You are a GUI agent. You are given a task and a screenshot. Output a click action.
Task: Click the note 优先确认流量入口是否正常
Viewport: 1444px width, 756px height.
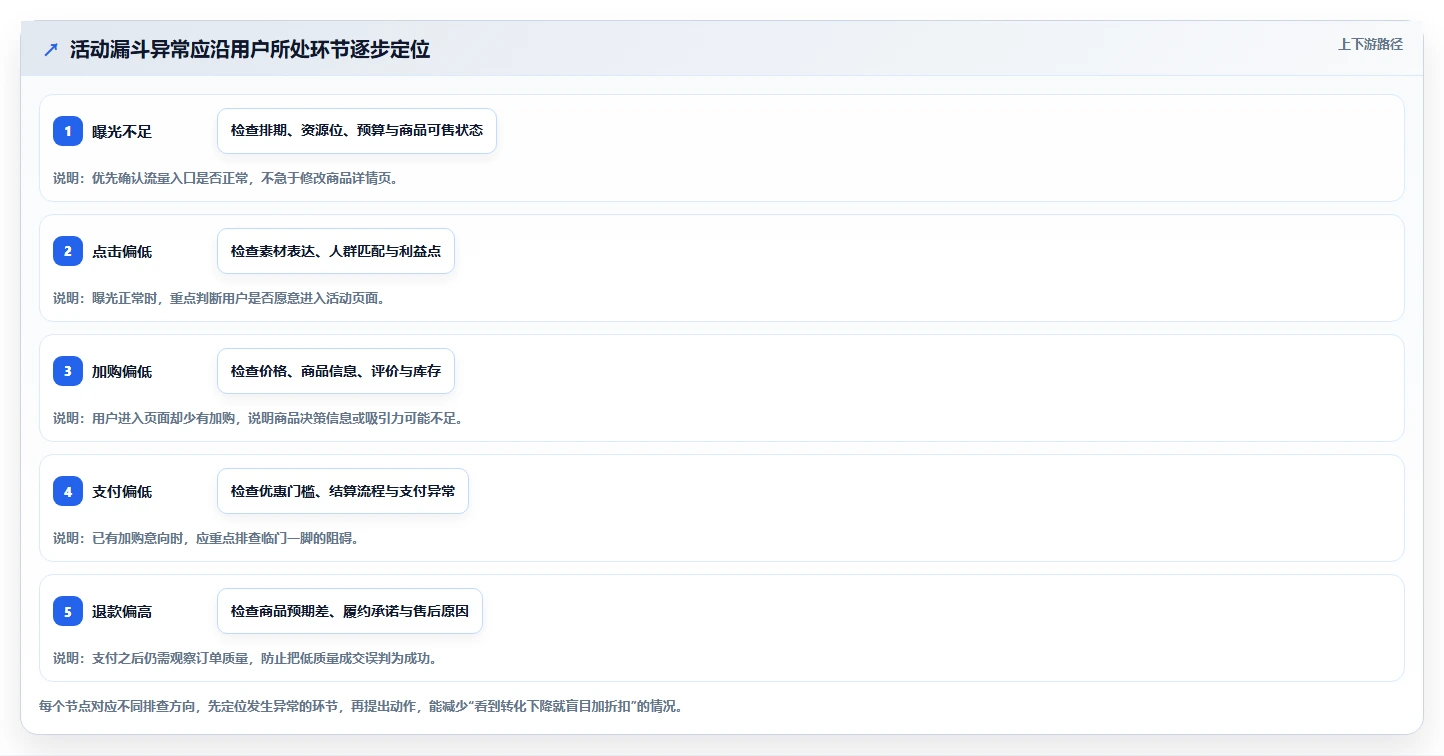[x=172, y=178]
